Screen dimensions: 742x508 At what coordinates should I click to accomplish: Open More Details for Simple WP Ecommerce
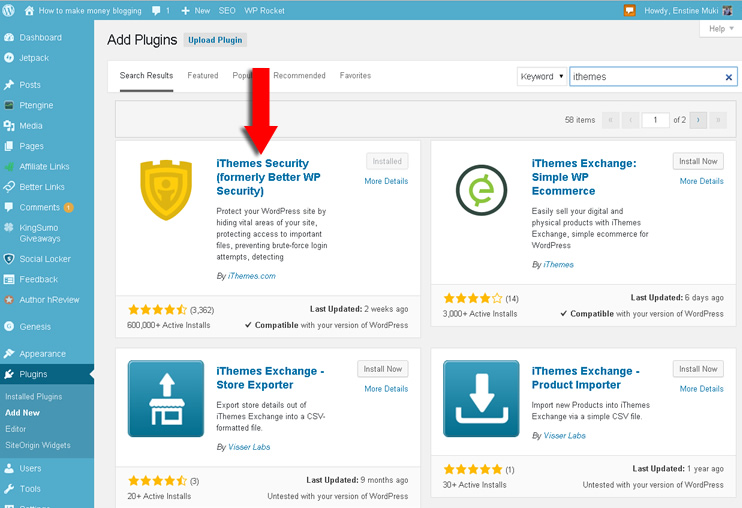701,181
